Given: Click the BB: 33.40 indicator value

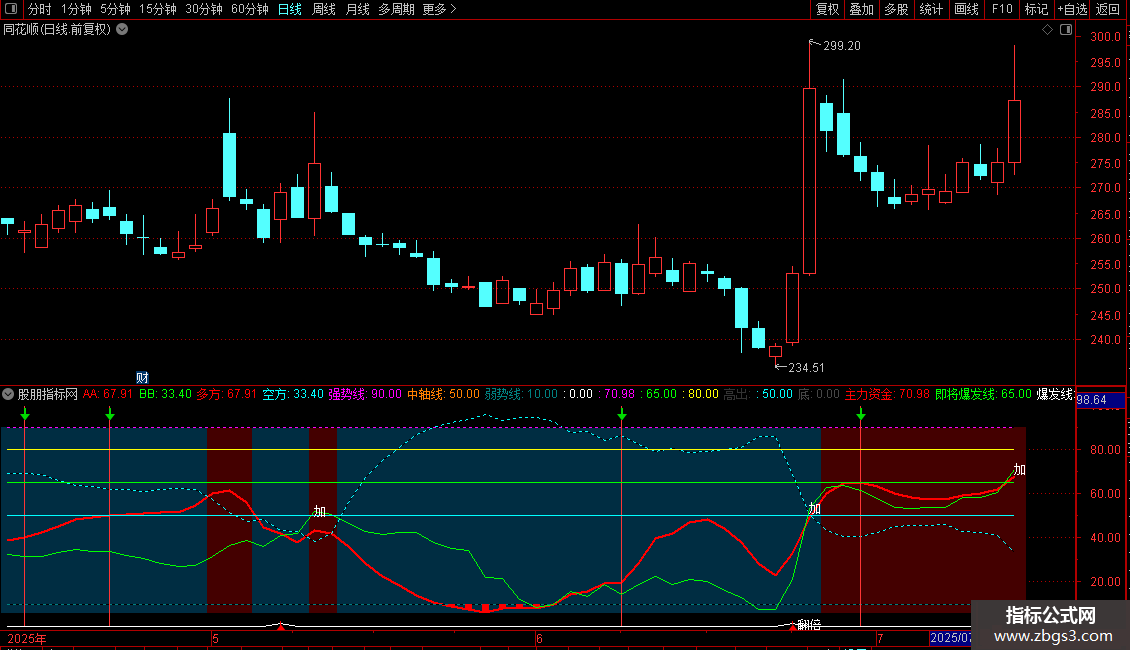Looking at the screenshot, I should (165, 394).
